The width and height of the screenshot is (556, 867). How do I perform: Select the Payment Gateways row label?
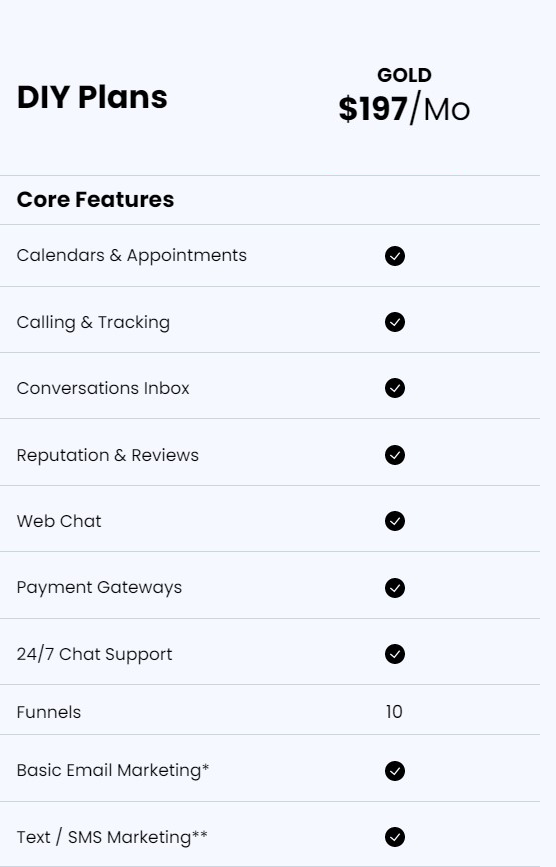click(x=99, y=588)
